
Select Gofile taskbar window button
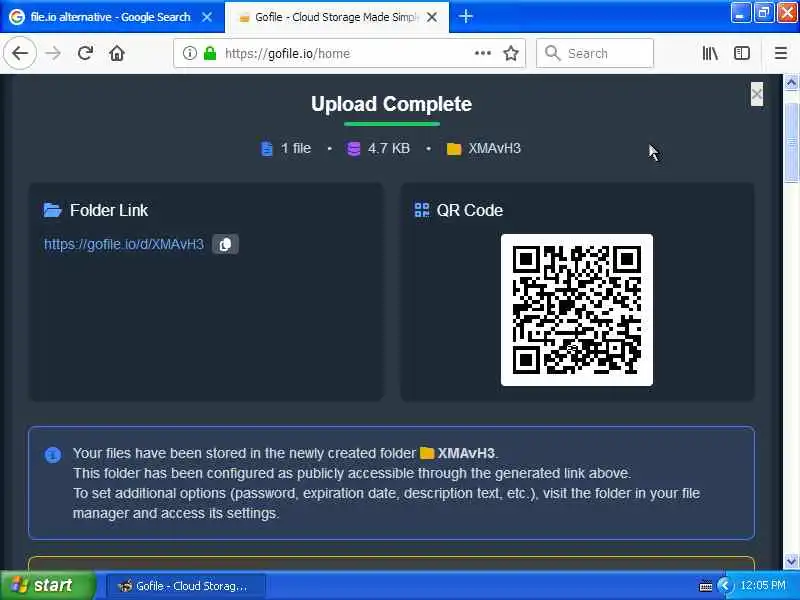pos(186,586)
